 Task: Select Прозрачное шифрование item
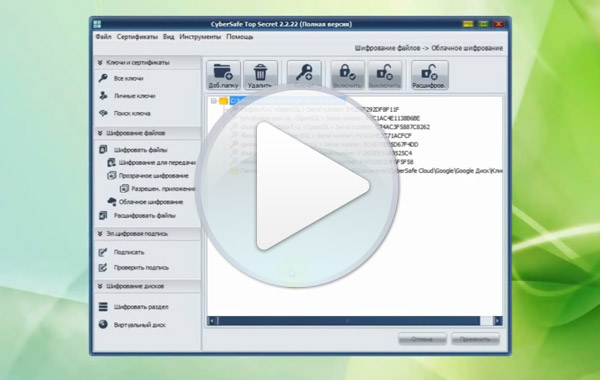click(148, 176)
